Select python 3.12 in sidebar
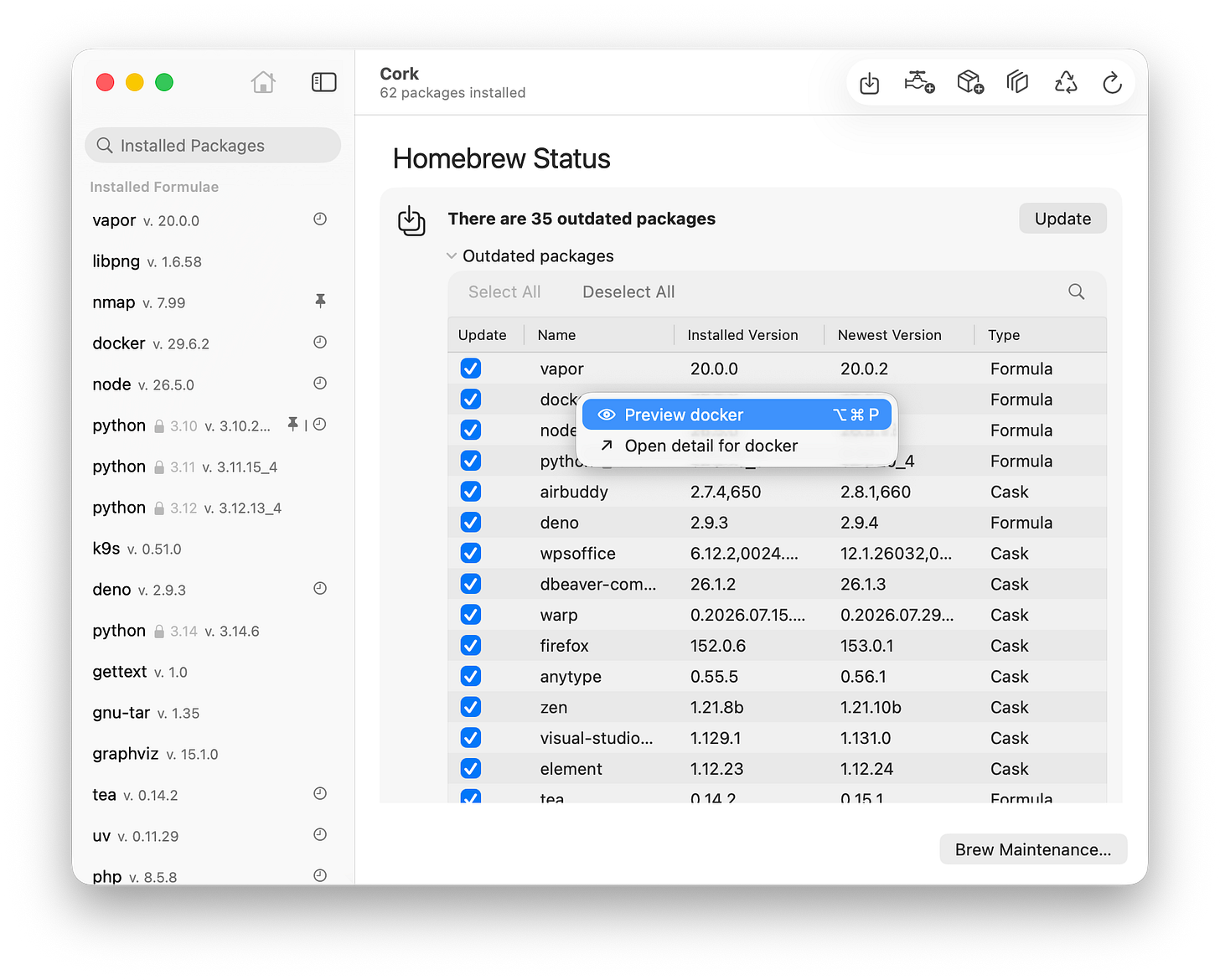This screenshot has height=980, width=1220. pyautogui.click(x=213, y=508)
